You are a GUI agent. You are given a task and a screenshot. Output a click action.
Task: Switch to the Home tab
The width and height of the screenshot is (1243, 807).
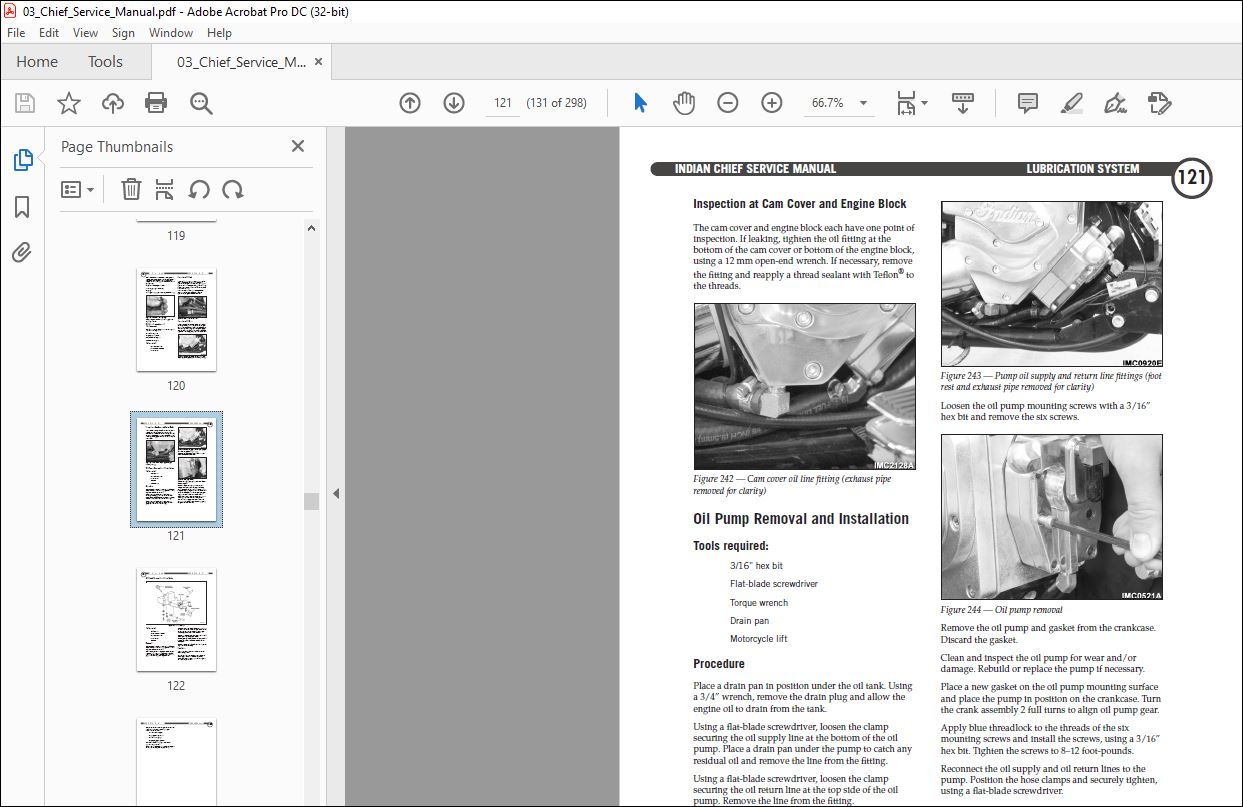point(37,62)
